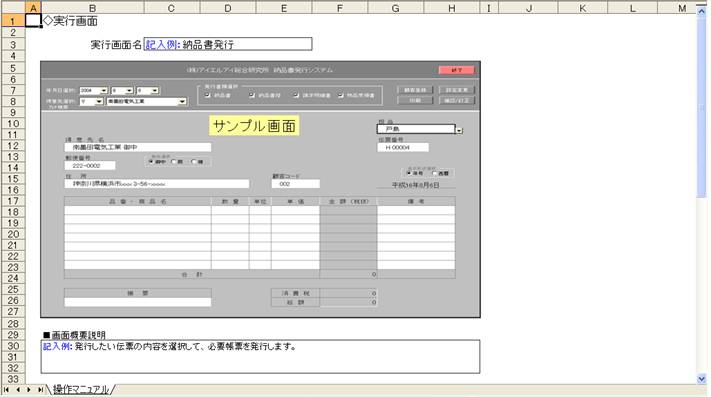Select the 西暦 date format radio button

tap(434, 173)
